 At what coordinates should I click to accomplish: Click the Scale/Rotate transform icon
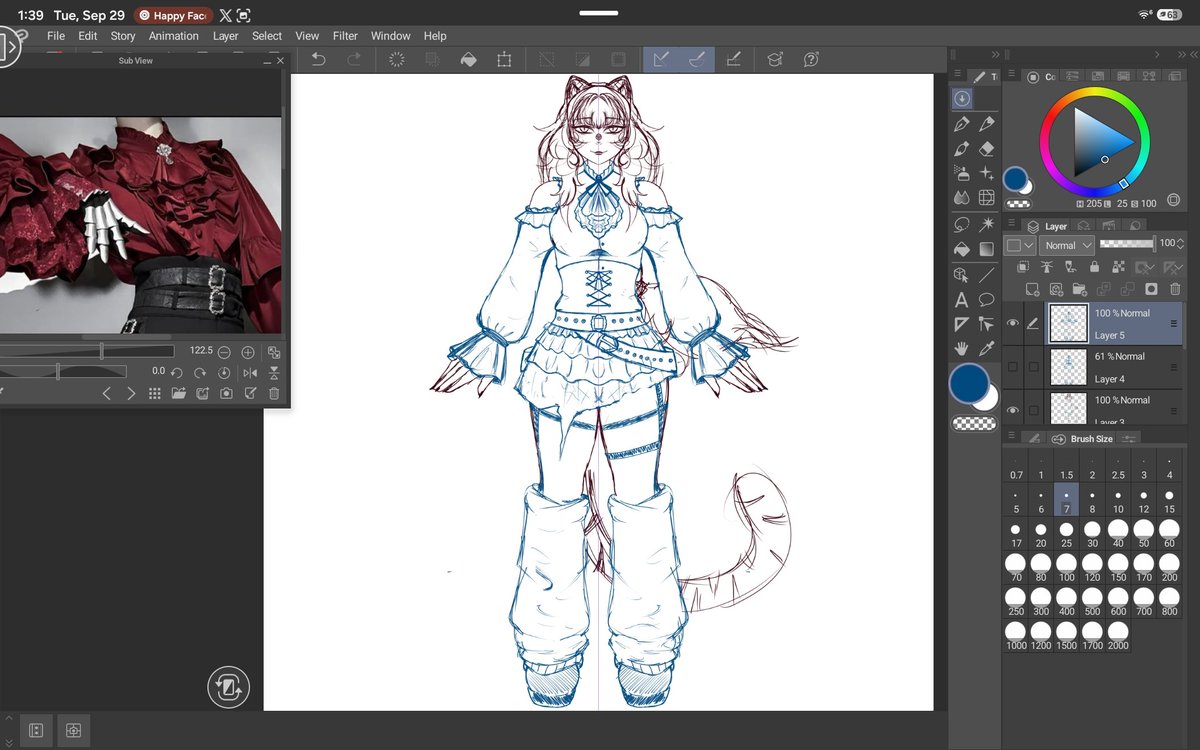504,60
